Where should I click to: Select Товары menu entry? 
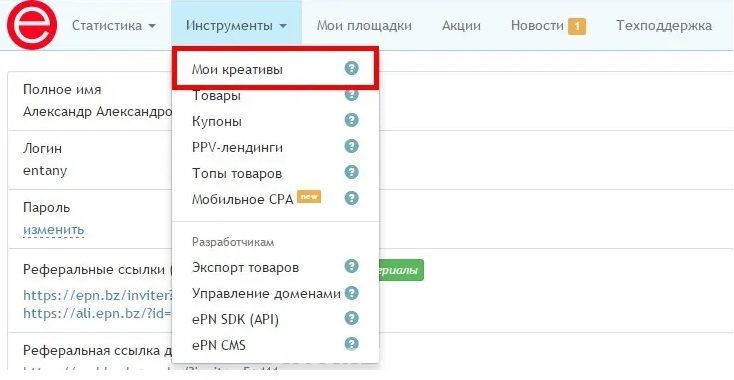tap(216, 96)
